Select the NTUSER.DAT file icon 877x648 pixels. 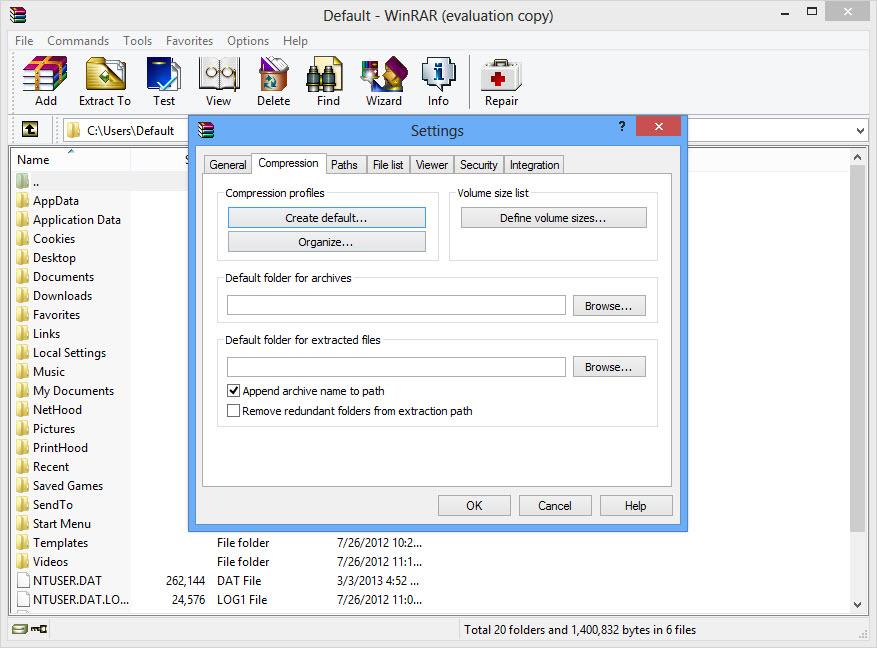coord(23,580)
